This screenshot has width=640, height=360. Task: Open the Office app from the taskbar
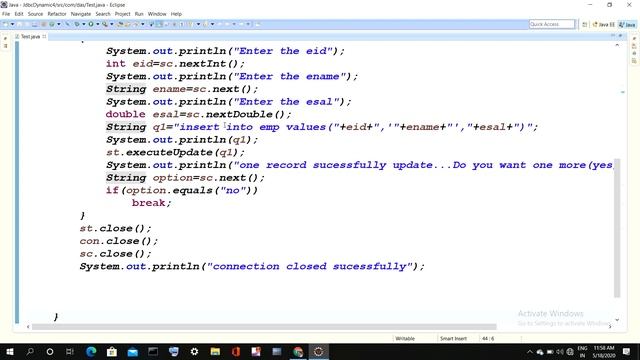coord(236,351)
